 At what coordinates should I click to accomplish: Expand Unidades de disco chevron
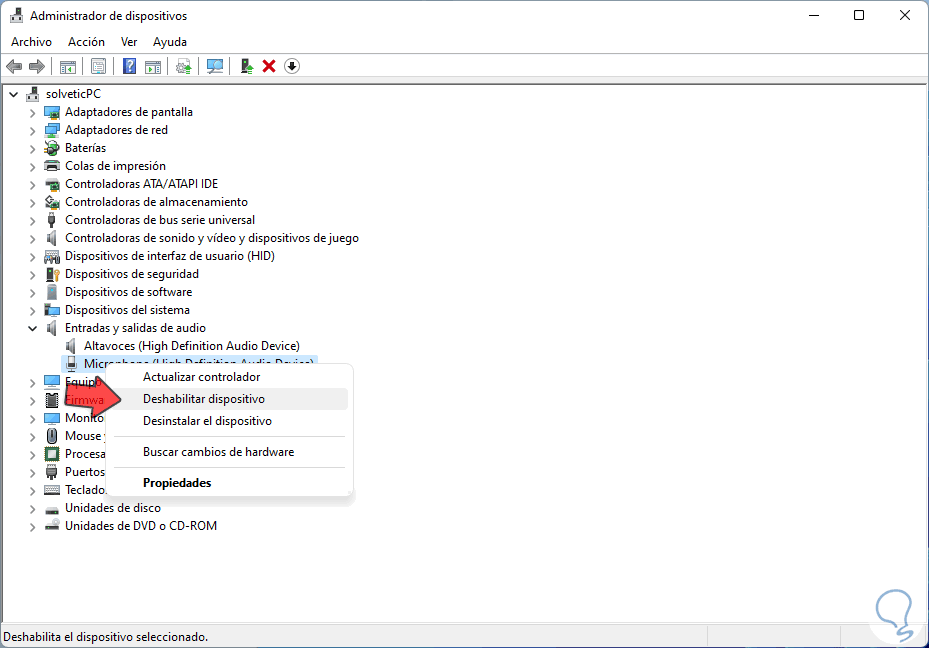pyautogui.click(x=33, y=509)
